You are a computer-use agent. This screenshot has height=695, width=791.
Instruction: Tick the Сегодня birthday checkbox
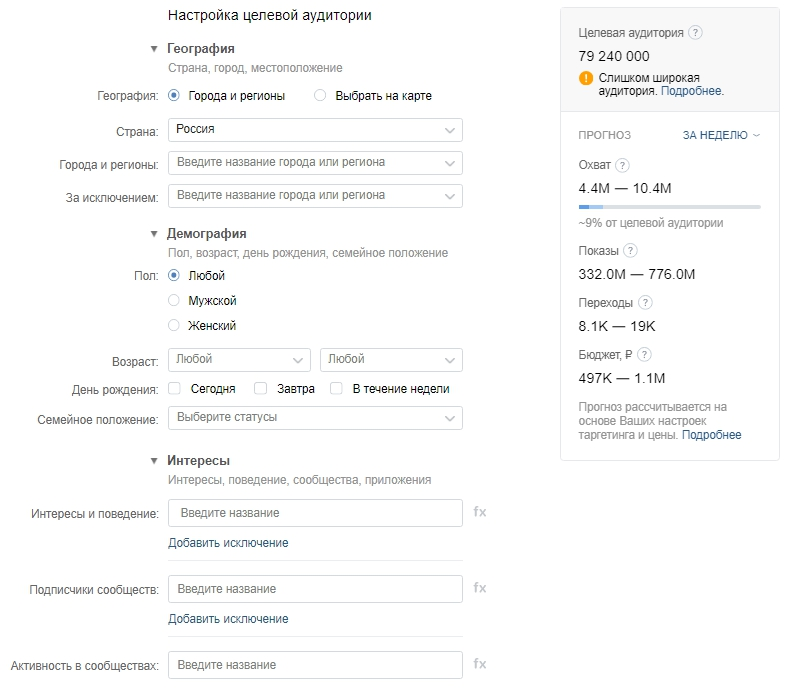[x=175, y=389]
